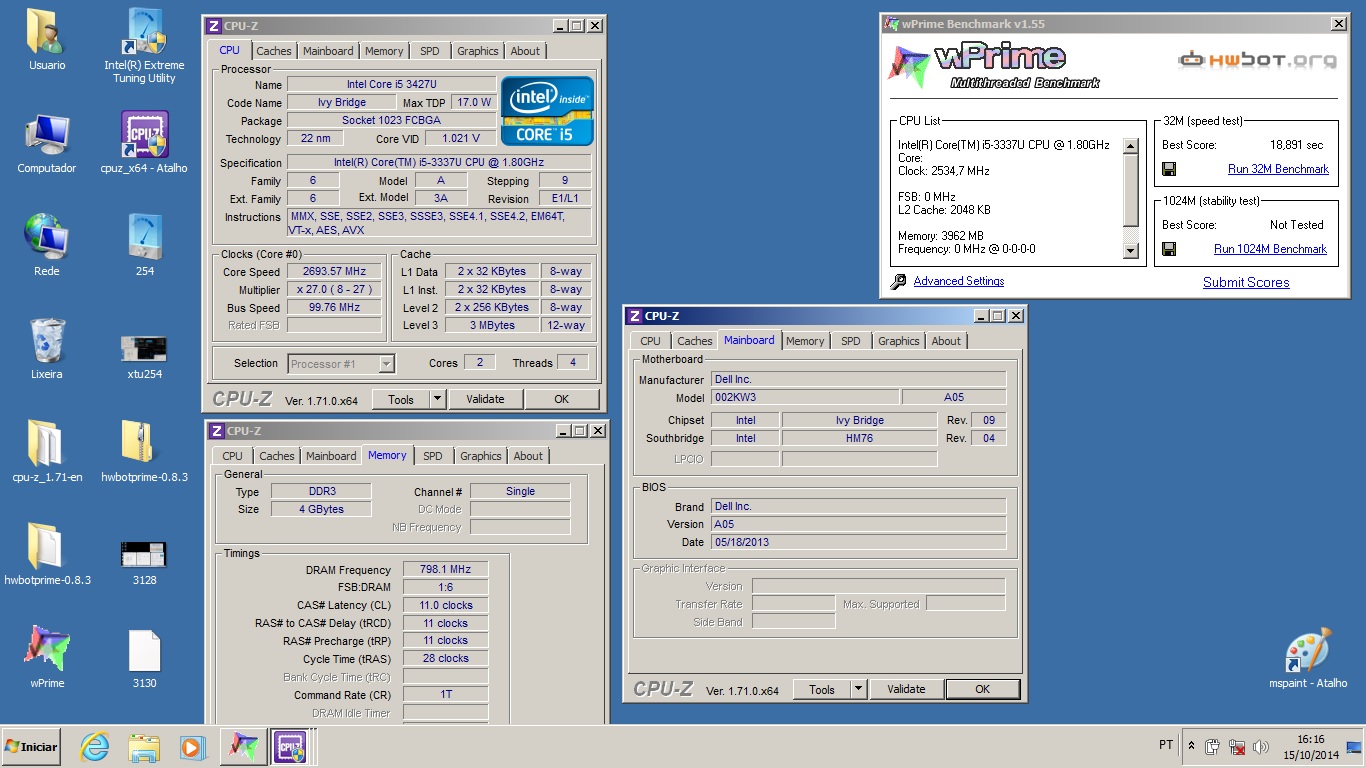The width and height of the screenshot is (1366, 768).
Task: Click Validate in top CPU-Z window
Action: point(485,399)
